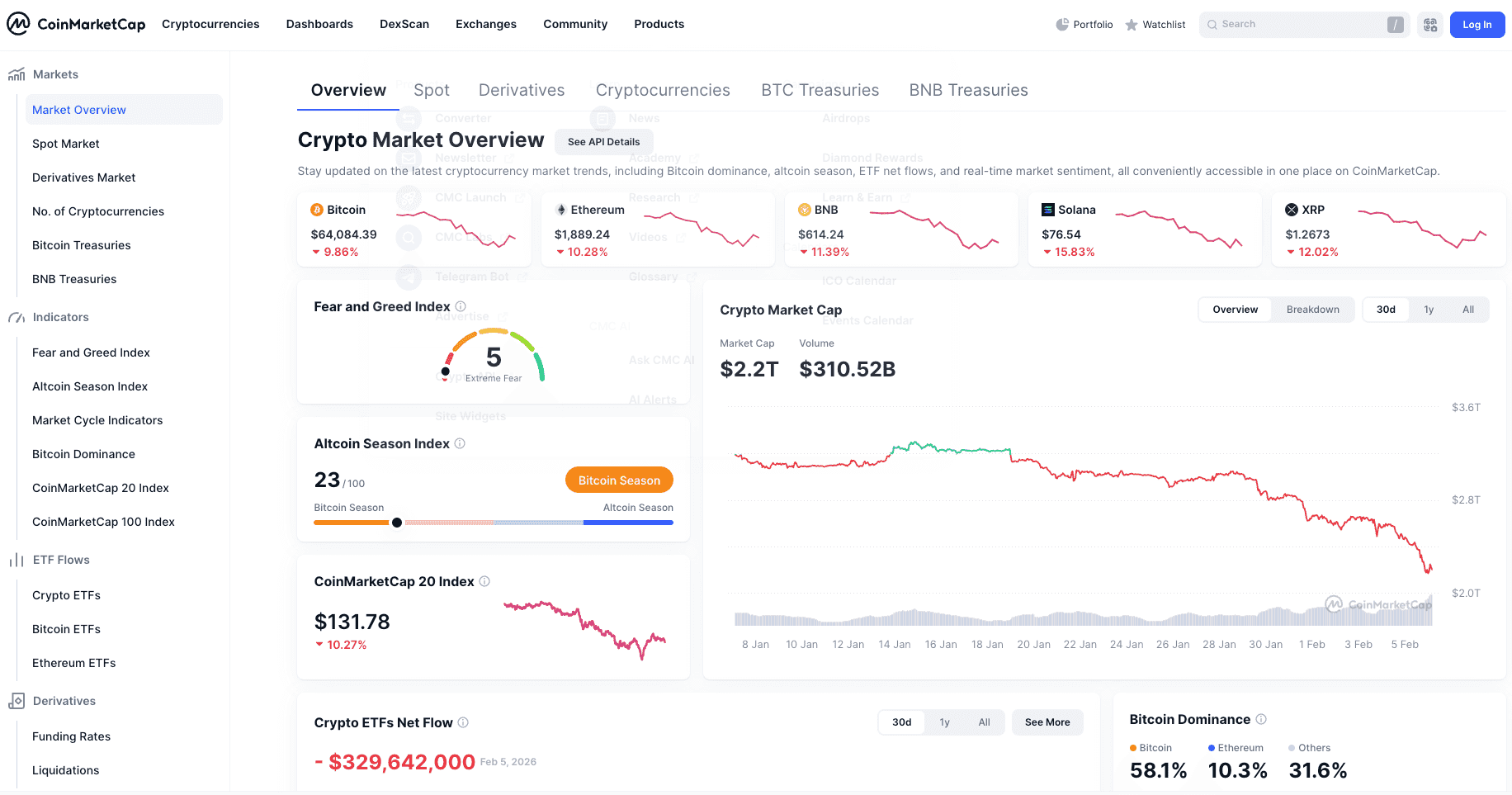Set ETF net flow range to All
1512x795 pixels.
click(984, 722)
